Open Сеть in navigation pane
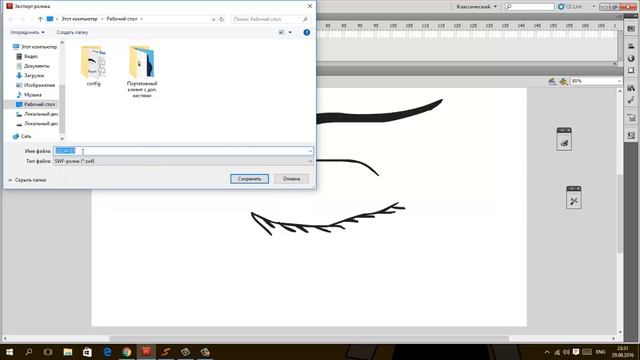This screenshot has height=360, width=640. [x=22, y=136]
